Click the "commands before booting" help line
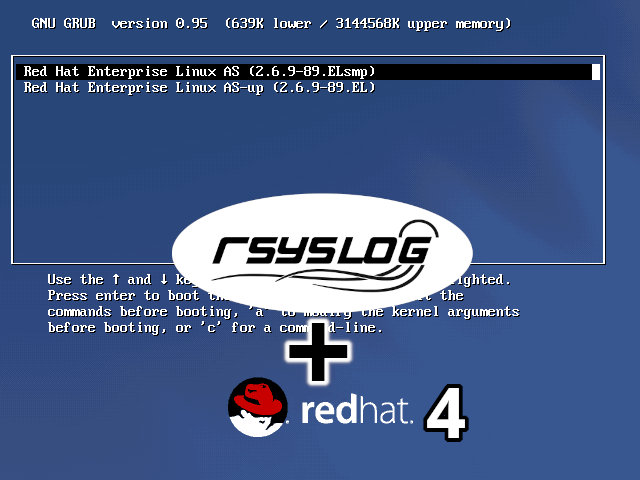 click(283, 312)
